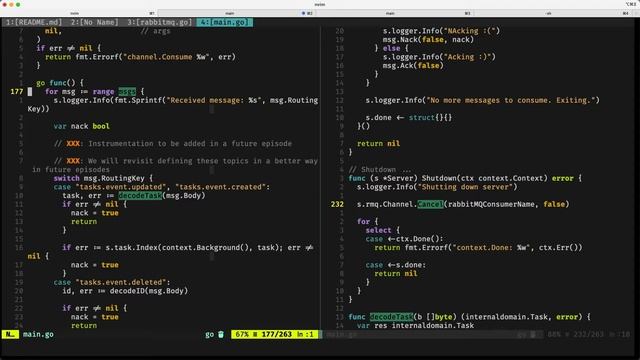Click the 'We will revisit defining these topics' comment

pos(186,161)
